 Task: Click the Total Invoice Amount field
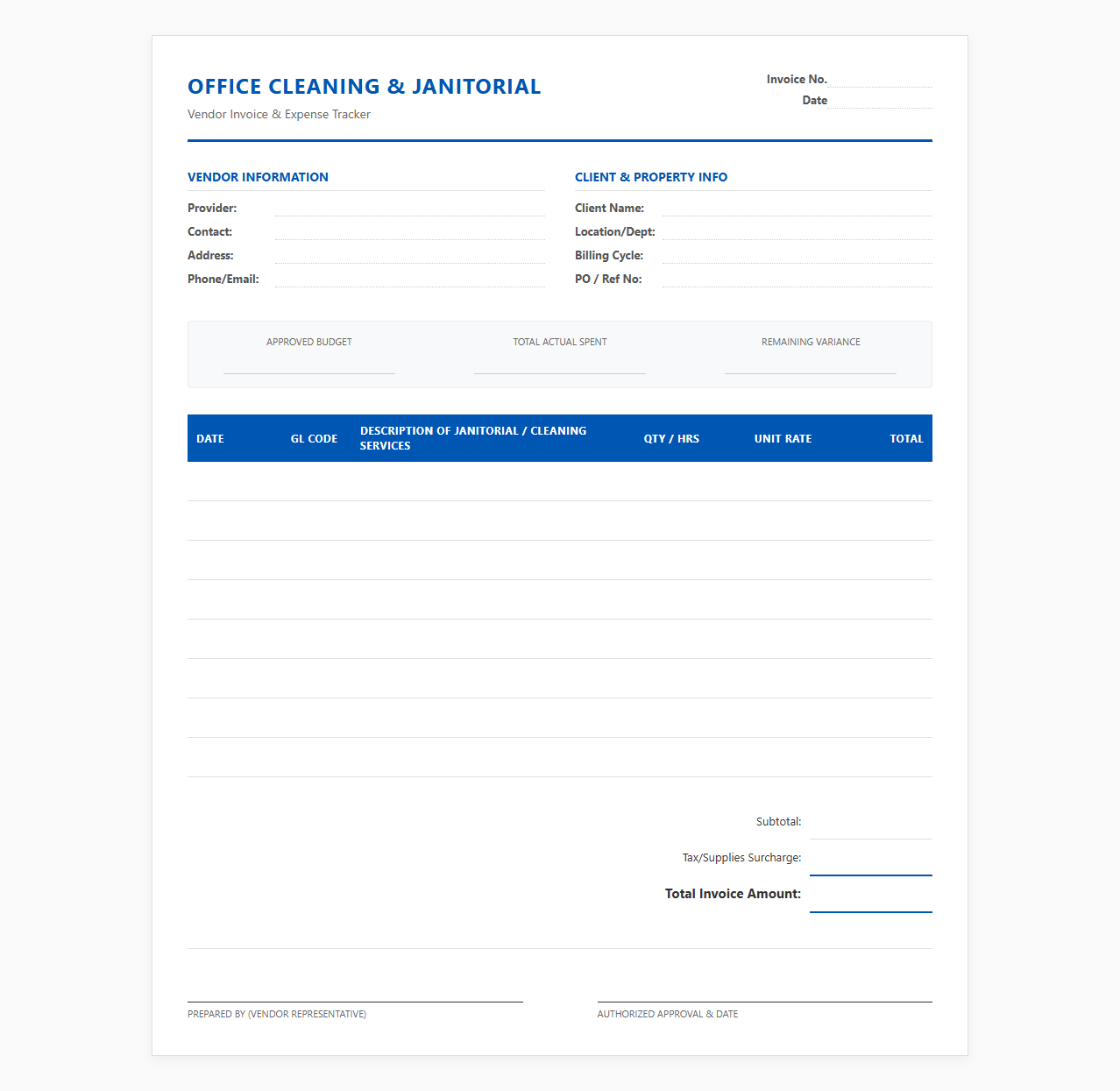tap(871, 894)
